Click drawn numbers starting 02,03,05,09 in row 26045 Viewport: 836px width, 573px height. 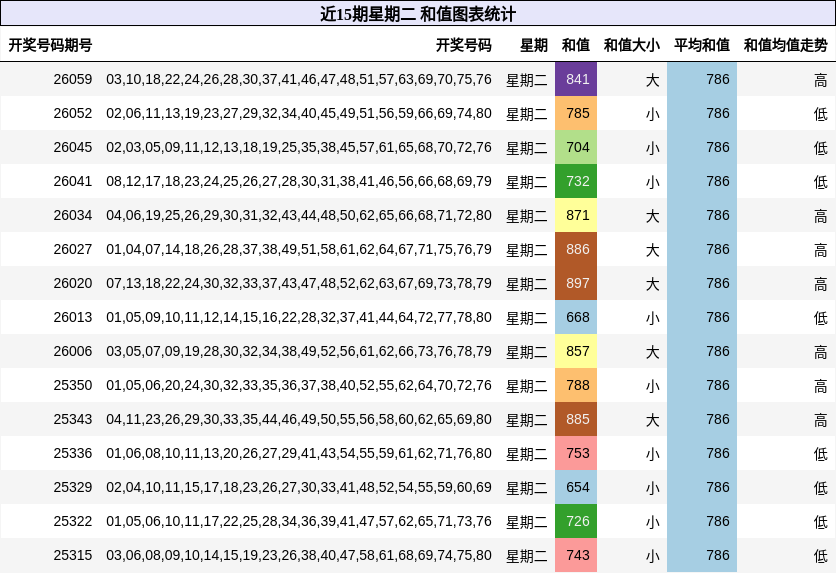tap(299, 148)
